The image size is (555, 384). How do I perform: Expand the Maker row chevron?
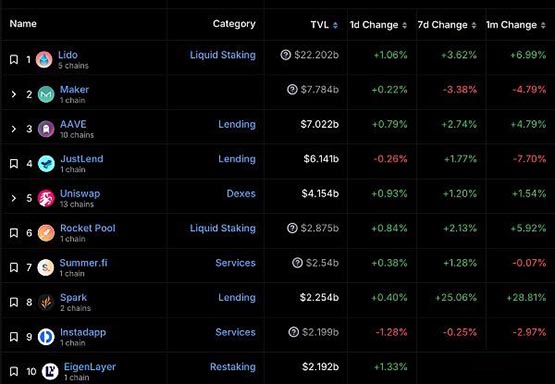pos(13,94)
